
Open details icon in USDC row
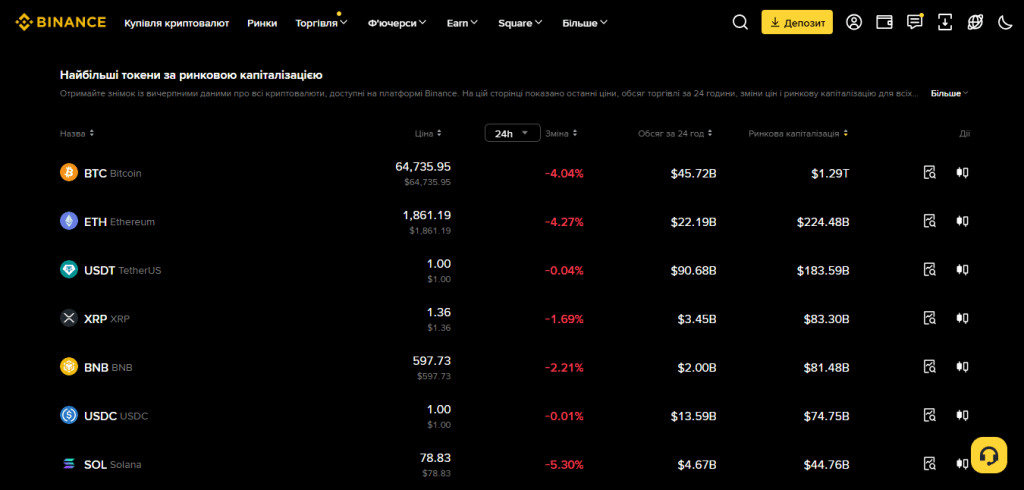point(930,415)
